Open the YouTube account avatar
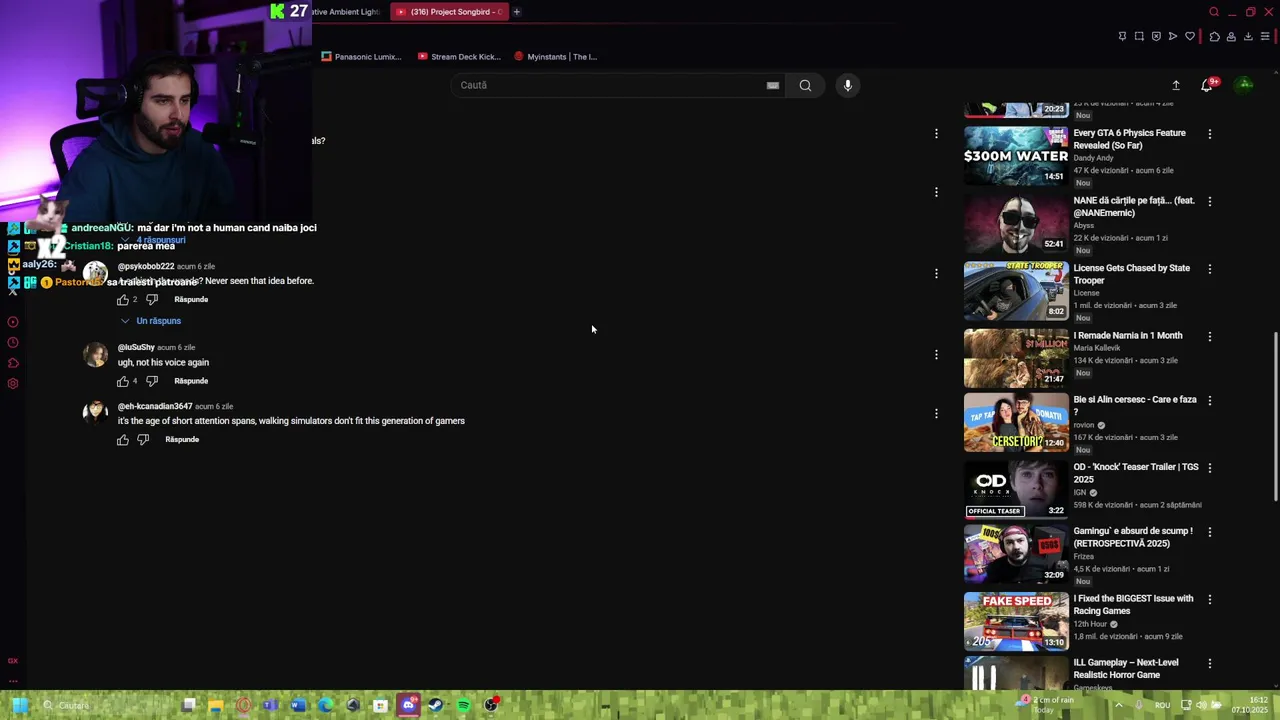 pos(1245,85)
